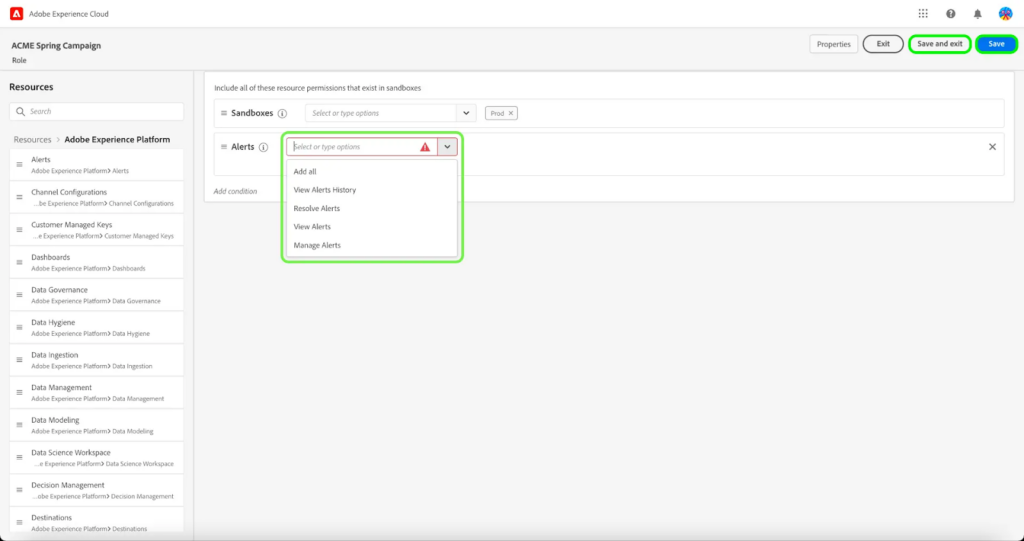Open the user profile avatar
Image resolution: width=1024 pixels, height=541 pixels.
[1005, 14]
